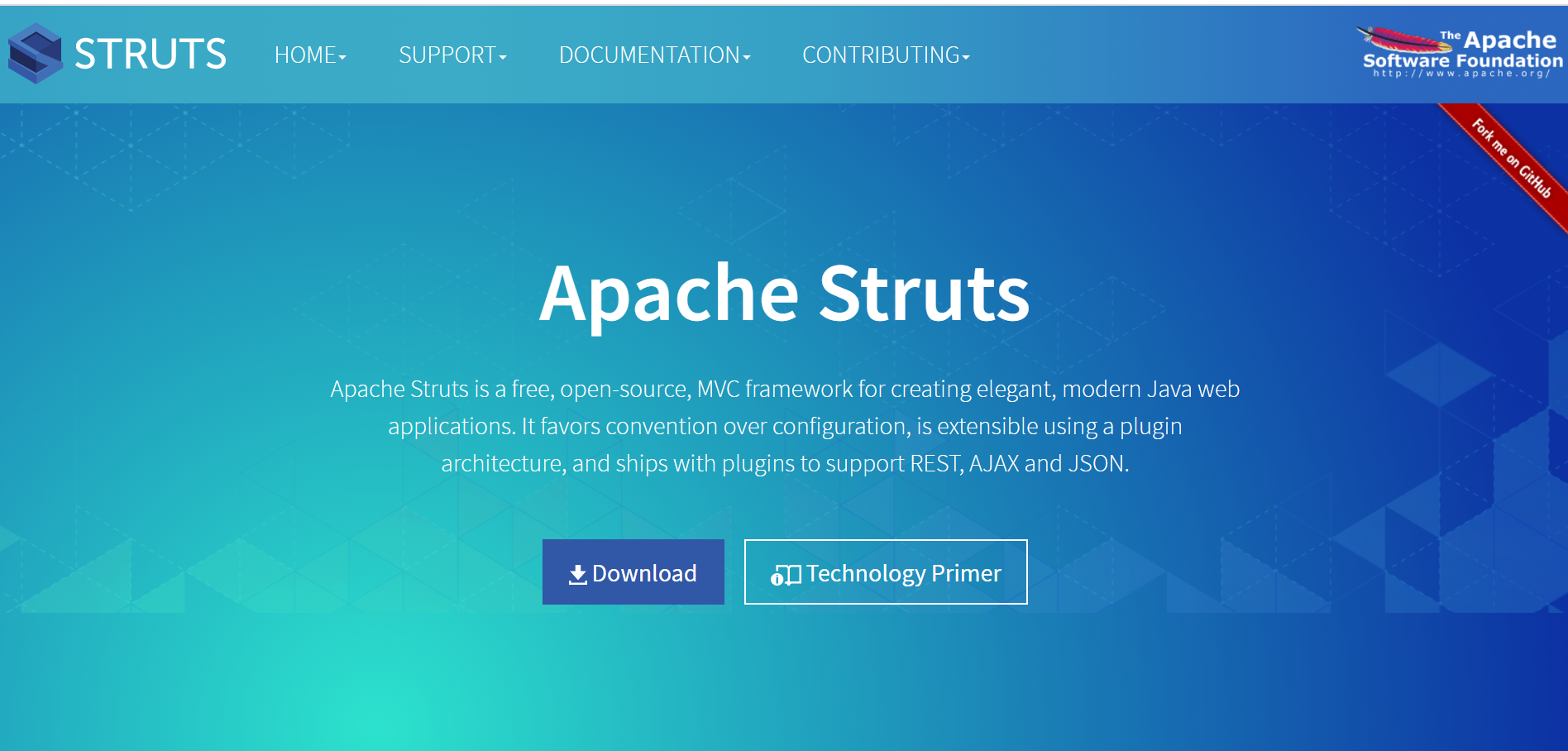Open the Technology Primer
The image size is (1568, 751).
(x=885, y=572)
